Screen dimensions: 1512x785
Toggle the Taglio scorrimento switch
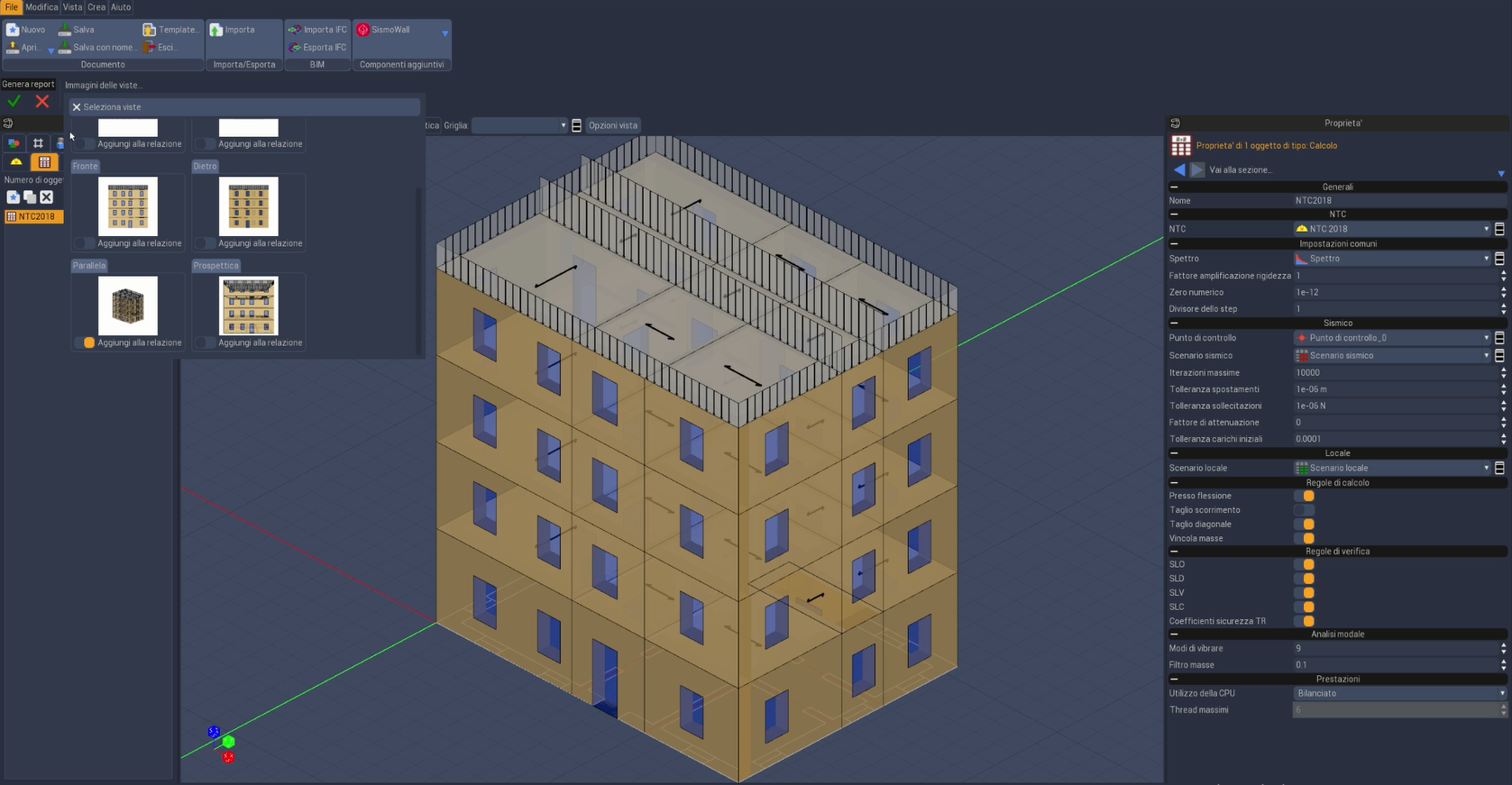(x=1304, y=510)
